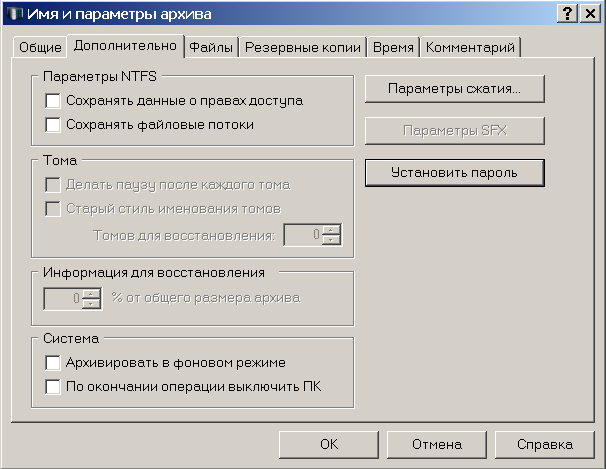Open Параметры сжатия settings
The height and width of the screenshot is (469, 606).
454,89
